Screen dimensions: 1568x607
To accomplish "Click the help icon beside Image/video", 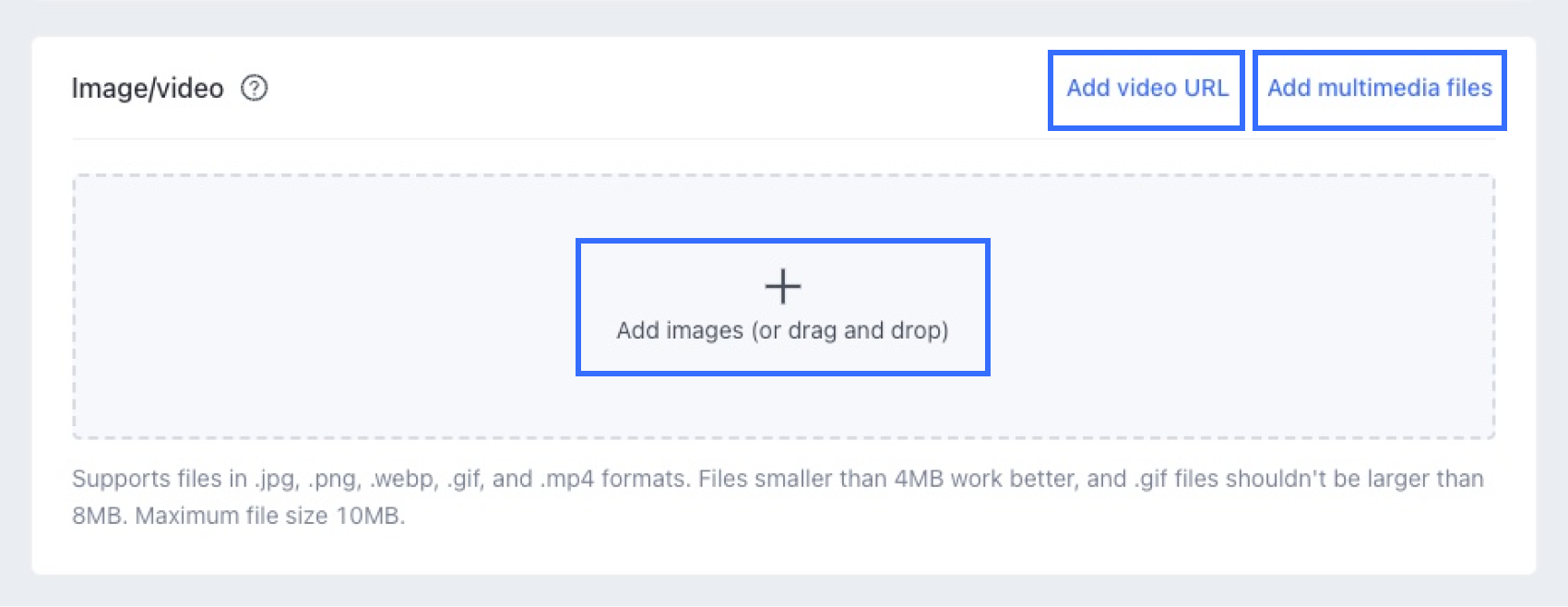I will [x=254, y=89].
